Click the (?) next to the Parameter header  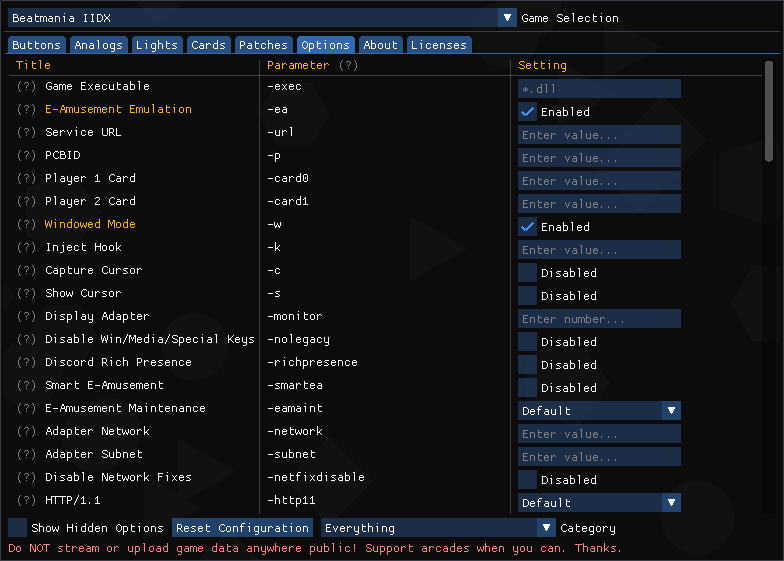pyautogui.click(x=348, y=66)
